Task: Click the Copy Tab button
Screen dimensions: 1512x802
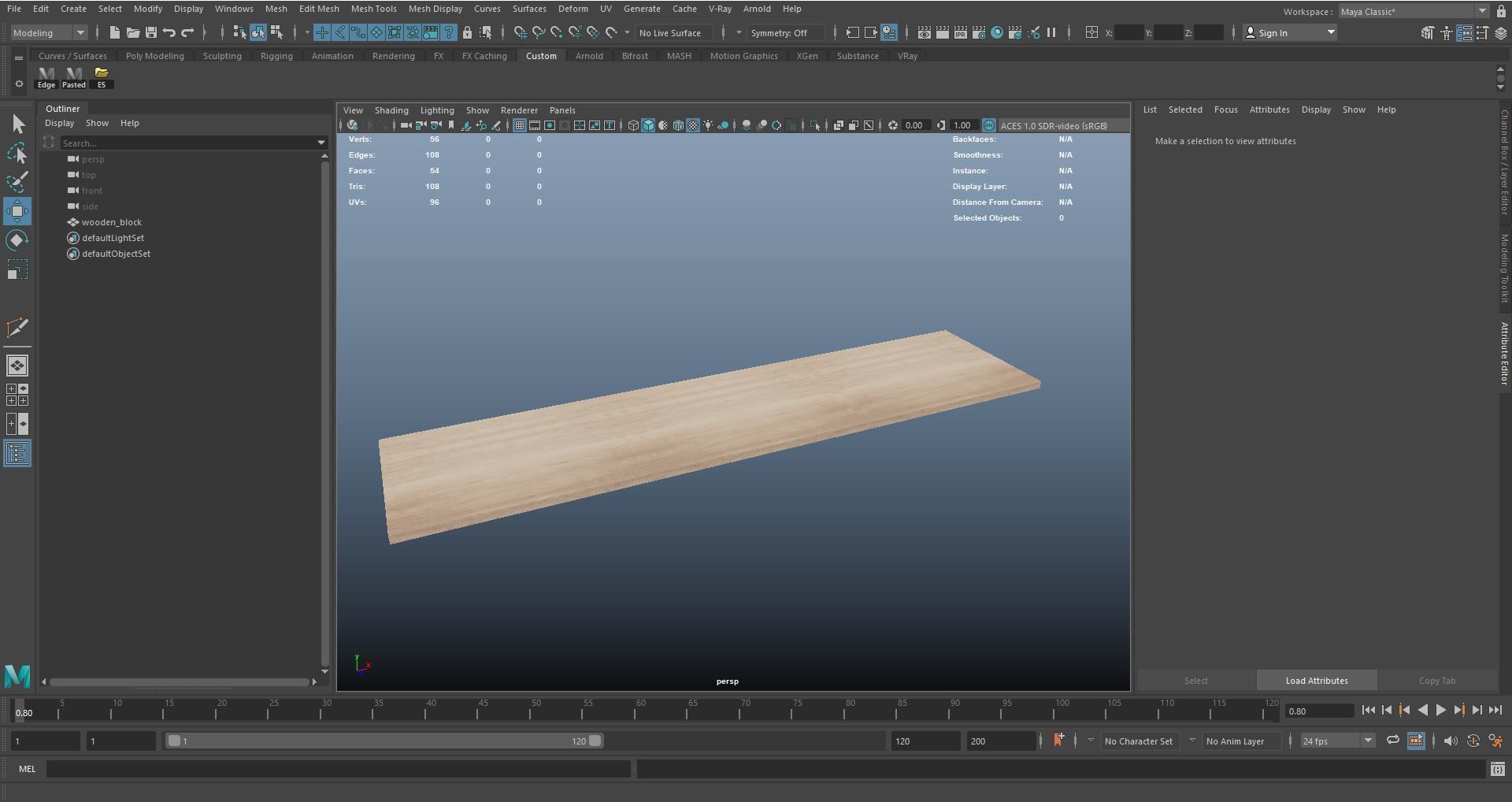Action: pos(1437,681)
